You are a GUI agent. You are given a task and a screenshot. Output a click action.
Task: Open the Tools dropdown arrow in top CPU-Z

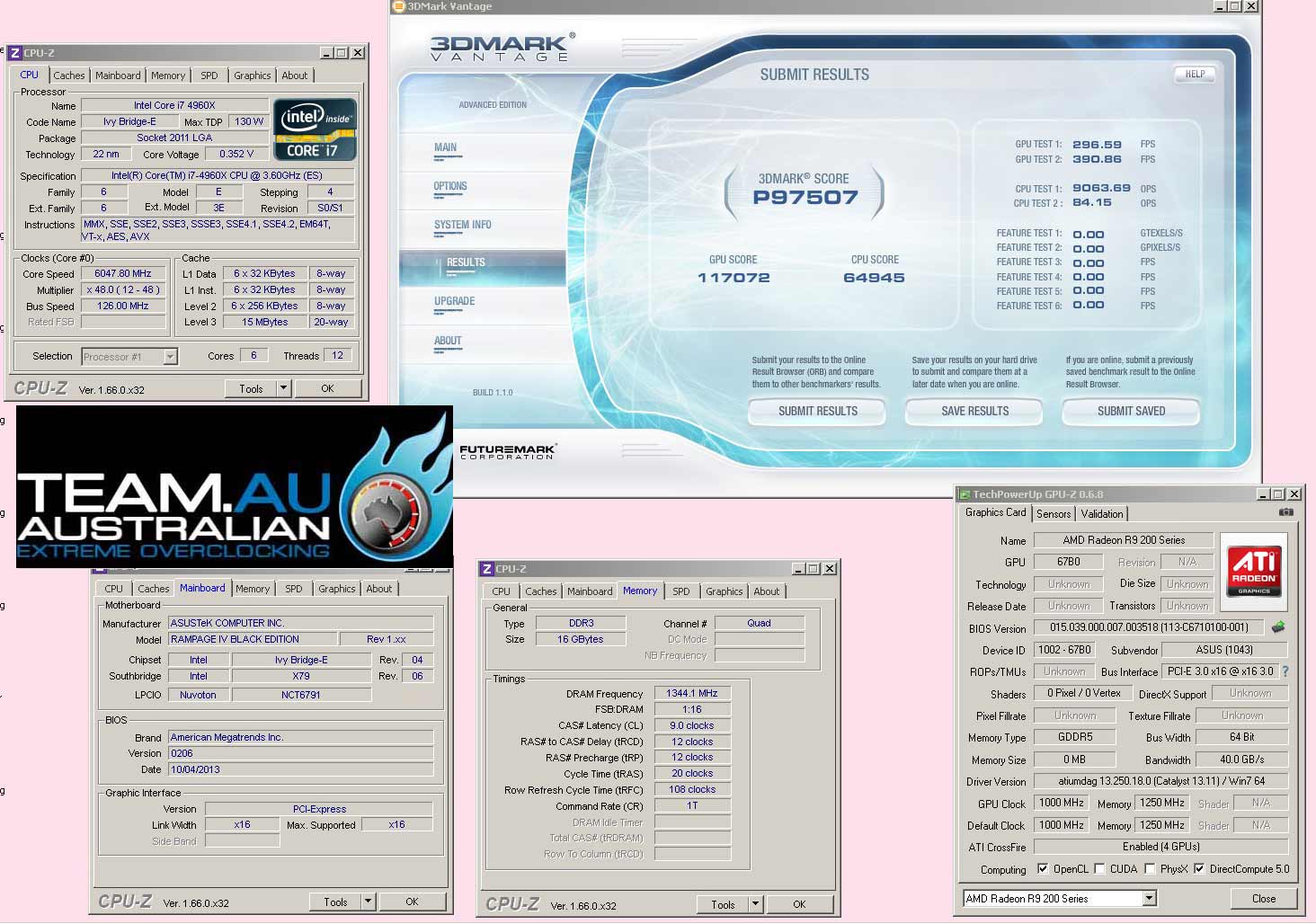[283, 388]
